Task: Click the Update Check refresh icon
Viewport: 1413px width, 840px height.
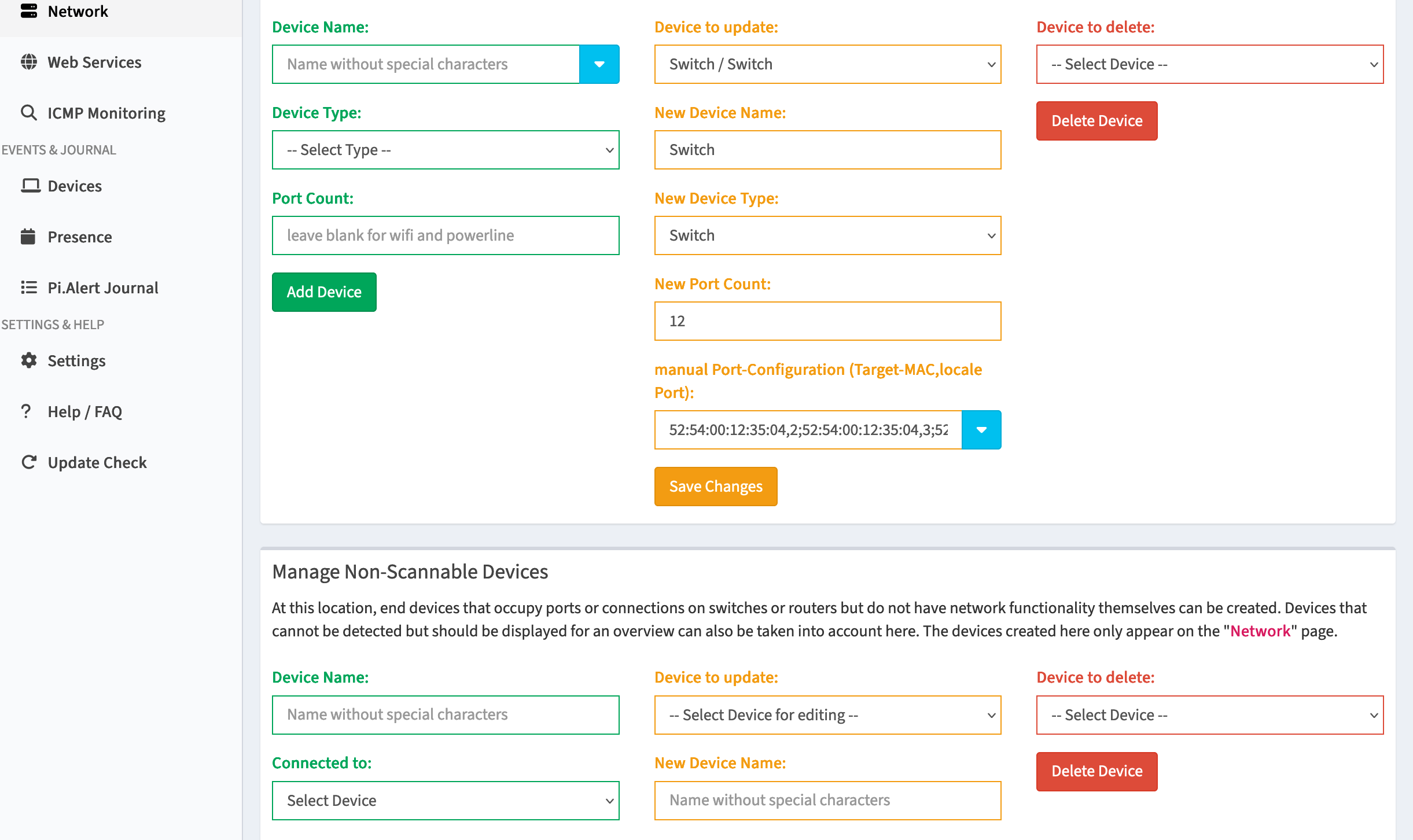Action: click(28, 462)
